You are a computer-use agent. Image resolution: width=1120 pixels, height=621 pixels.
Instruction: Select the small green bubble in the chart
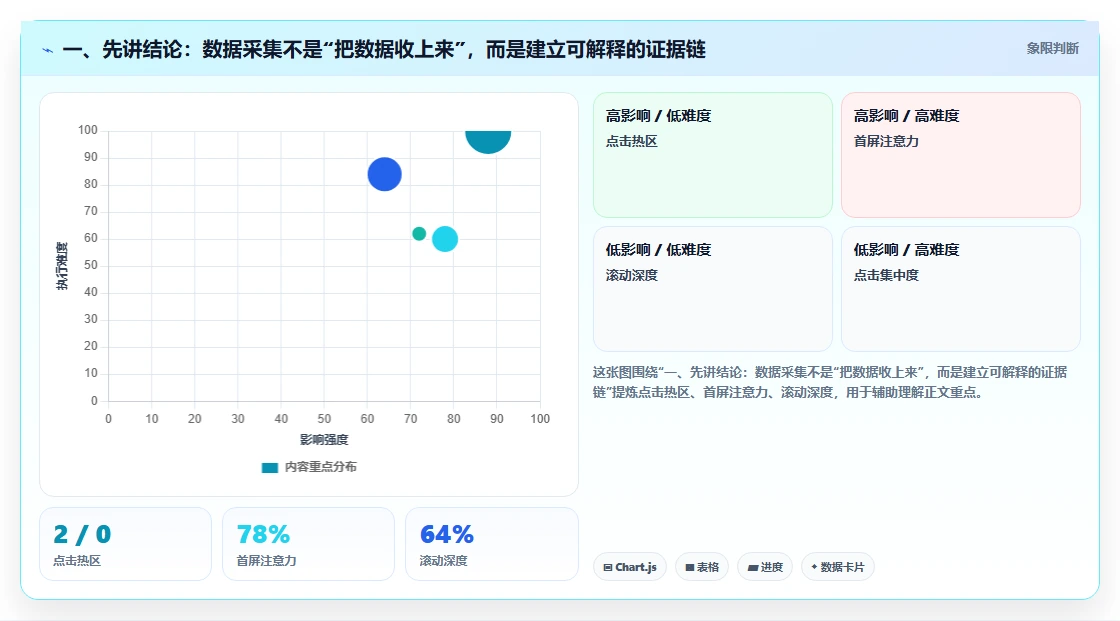pos(419,234)
